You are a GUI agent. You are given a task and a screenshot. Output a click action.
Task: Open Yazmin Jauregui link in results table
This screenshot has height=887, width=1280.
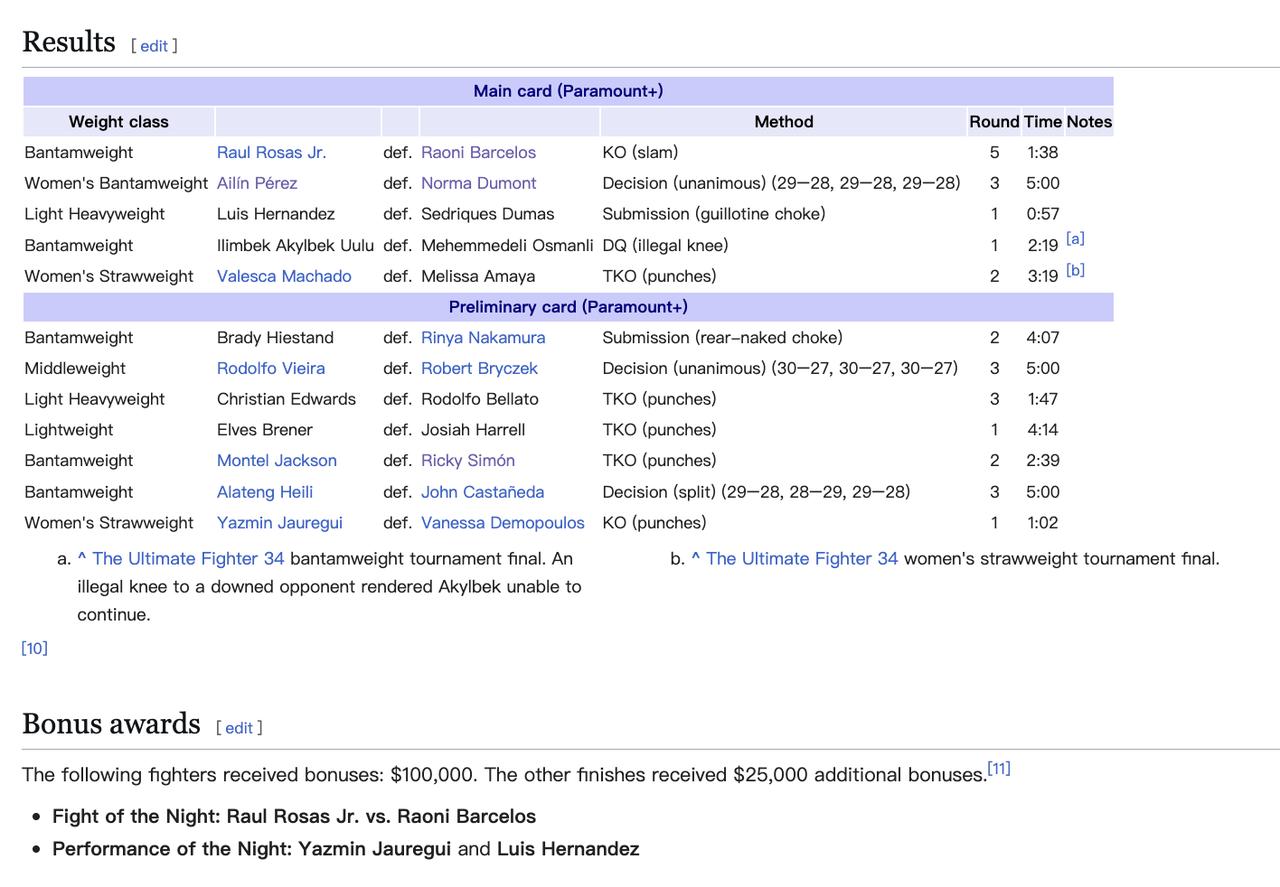tap(280, 523)
